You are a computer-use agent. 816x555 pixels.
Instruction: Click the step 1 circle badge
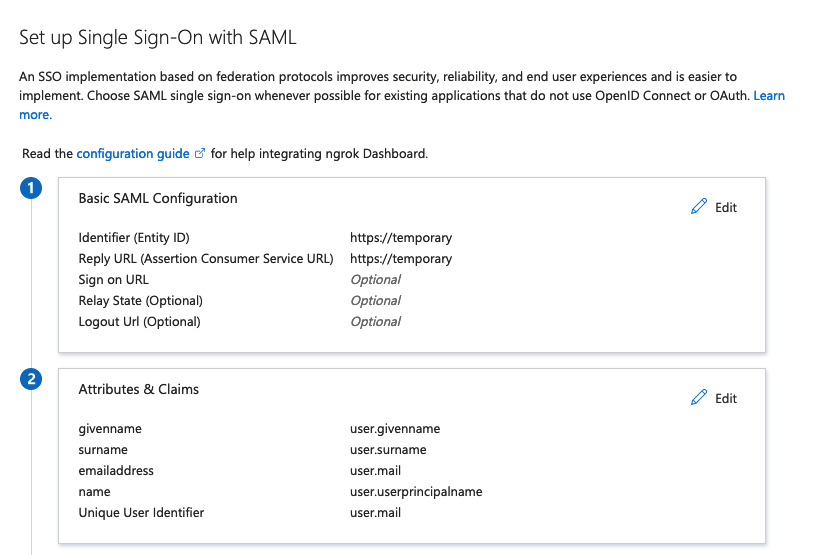[31, 188]
